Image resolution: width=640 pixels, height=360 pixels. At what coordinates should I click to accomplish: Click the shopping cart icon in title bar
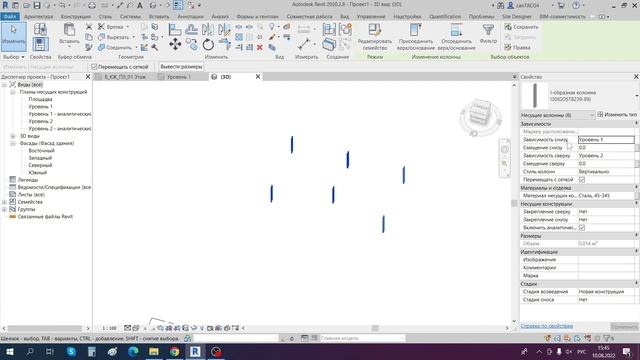point(561,5)
